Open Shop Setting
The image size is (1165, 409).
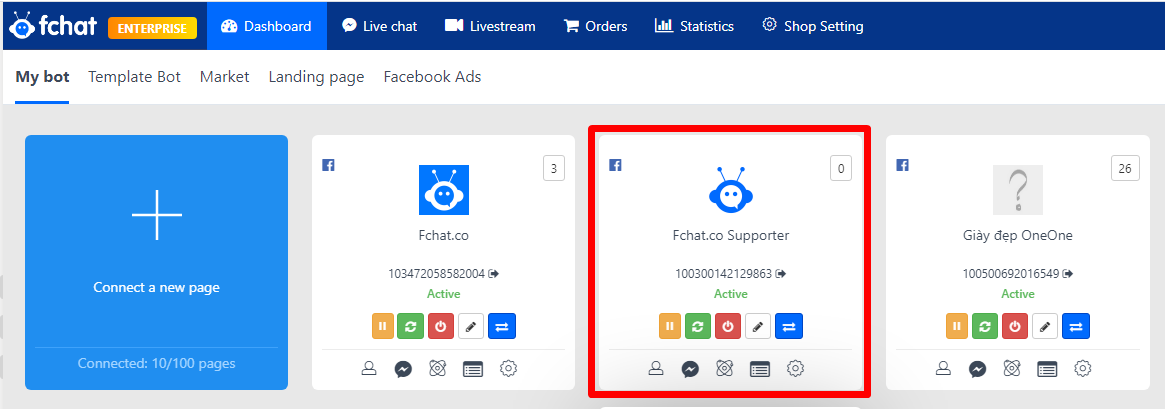(x=813, y=26)
